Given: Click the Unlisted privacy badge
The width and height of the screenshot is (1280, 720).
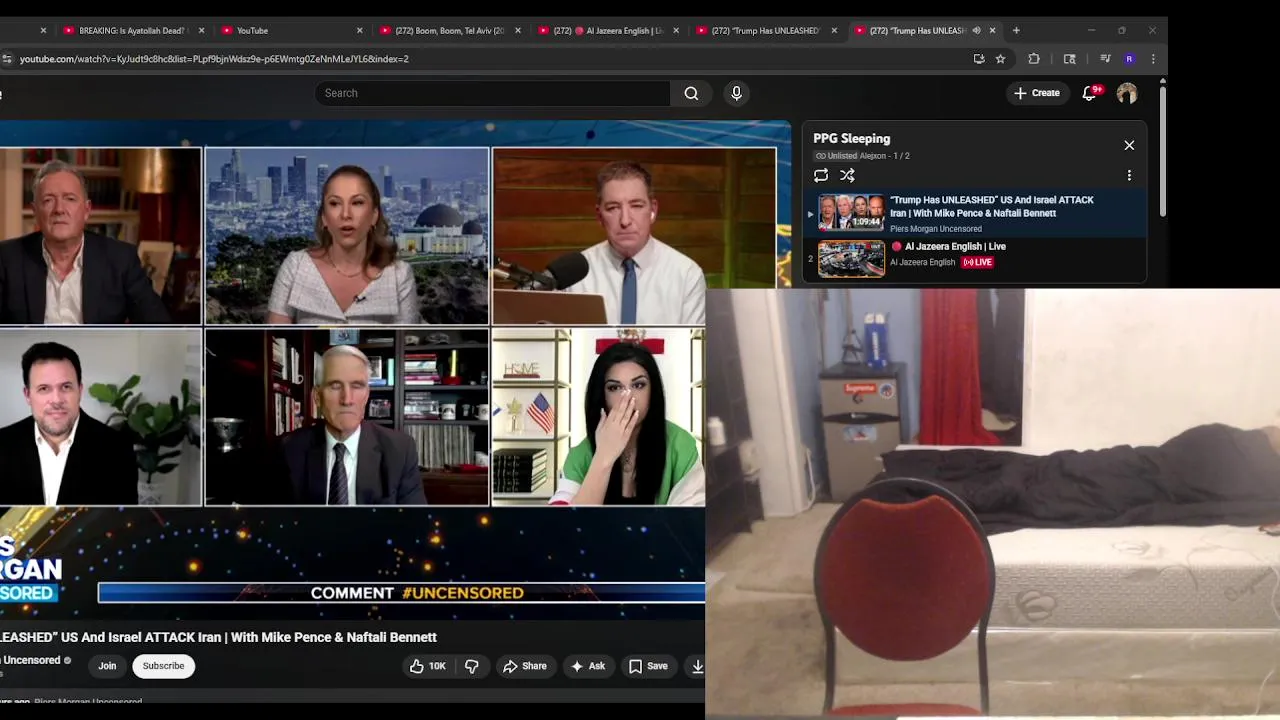Looking at the screenshot, I should pyautogui.click(x=836, y=156).
